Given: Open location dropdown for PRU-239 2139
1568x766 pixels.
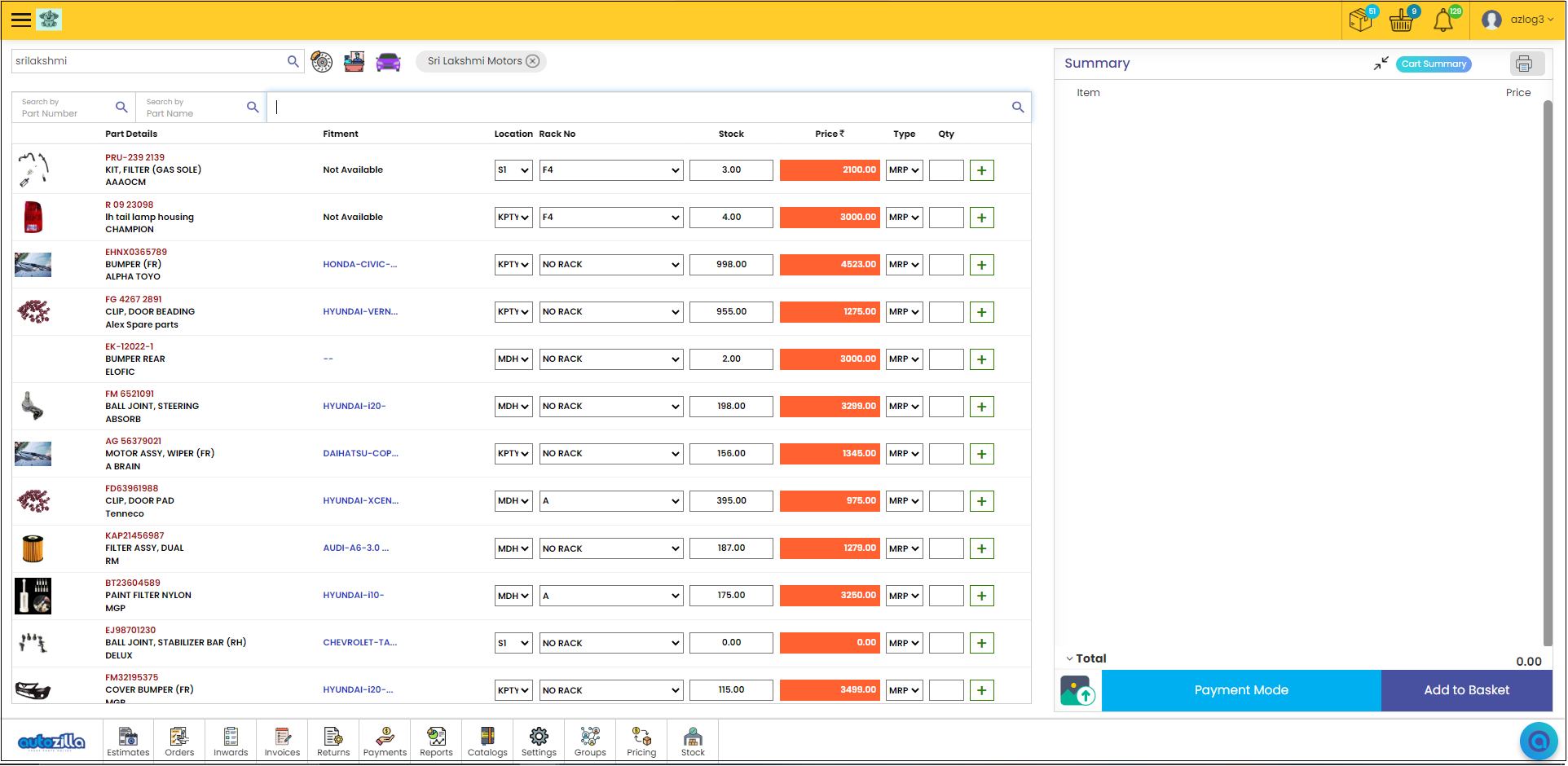Looking at the screenshot, I should click(x=513, y=170).
